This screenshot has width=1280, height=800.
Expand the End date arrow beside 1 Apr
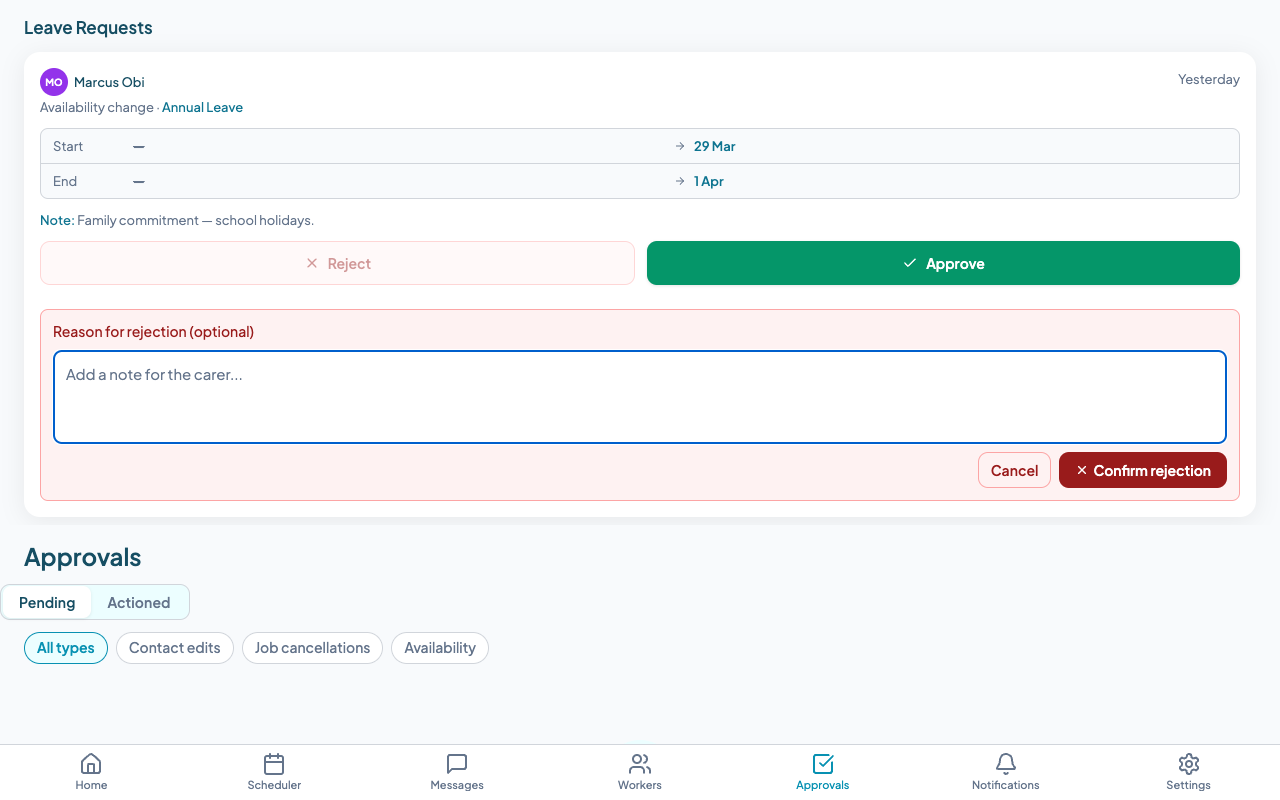(679, 181)
